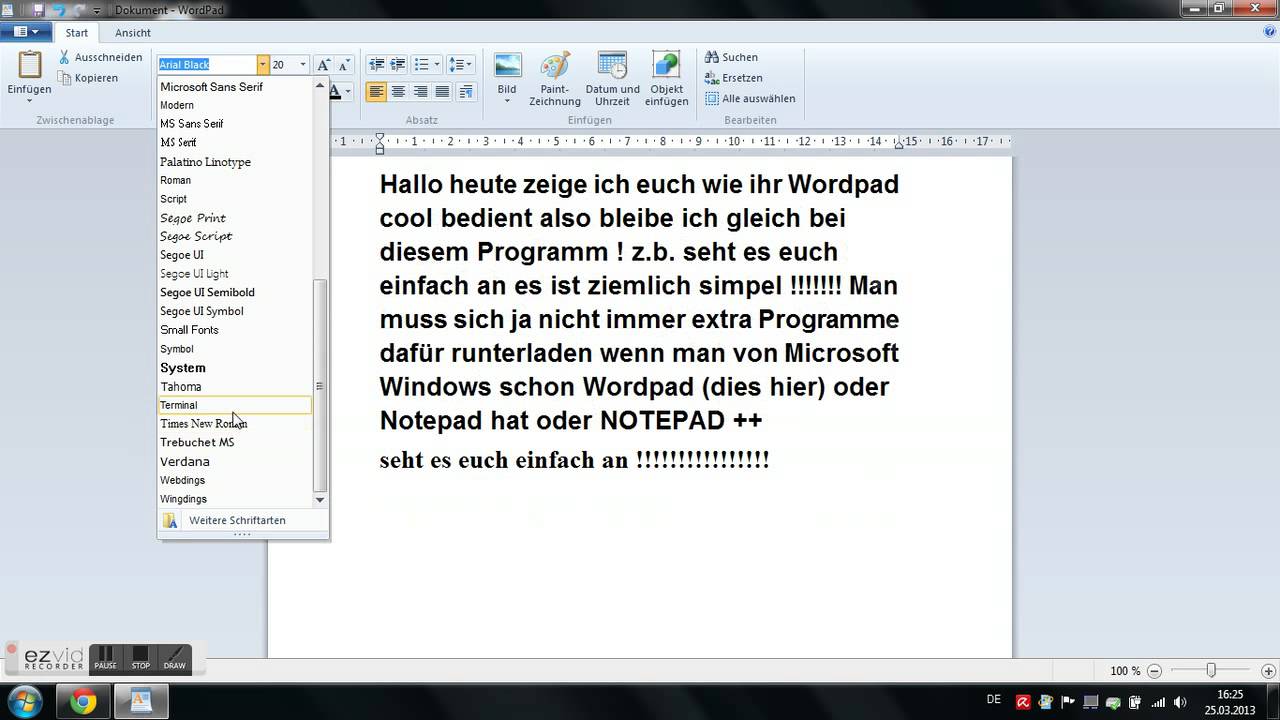Stop the Ezvid recording
This screenshot has width=1280, height=720.
pos(141,657)
